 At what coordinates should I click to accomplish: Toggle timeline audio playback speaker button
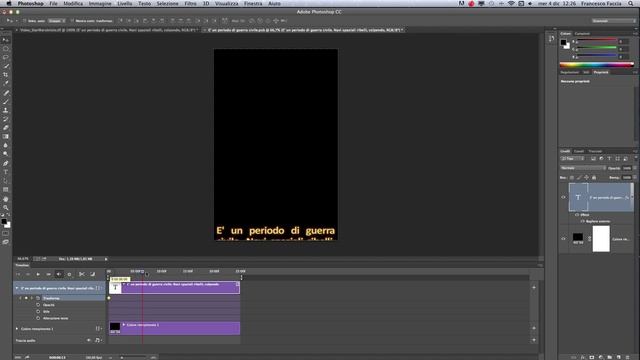(x=59, y=274)
